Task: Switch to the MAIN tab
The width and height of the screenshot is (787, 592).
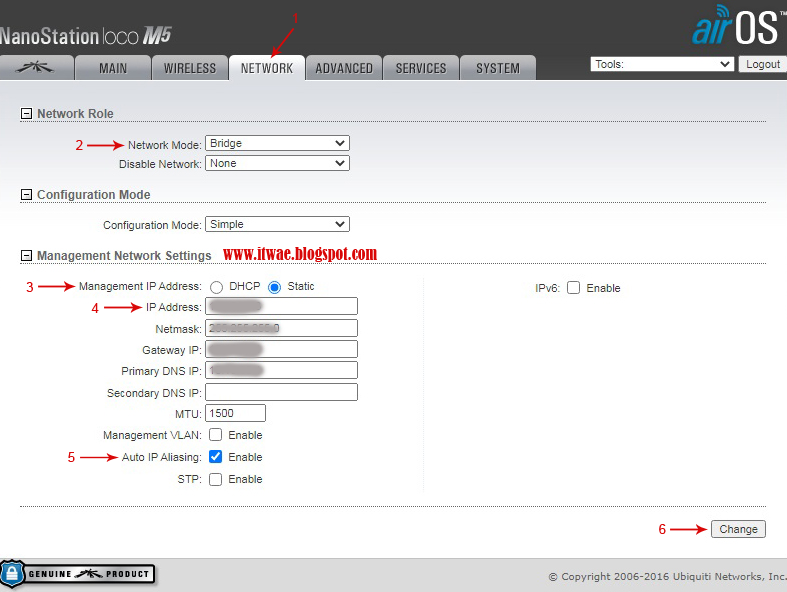Action: point(113,68)
